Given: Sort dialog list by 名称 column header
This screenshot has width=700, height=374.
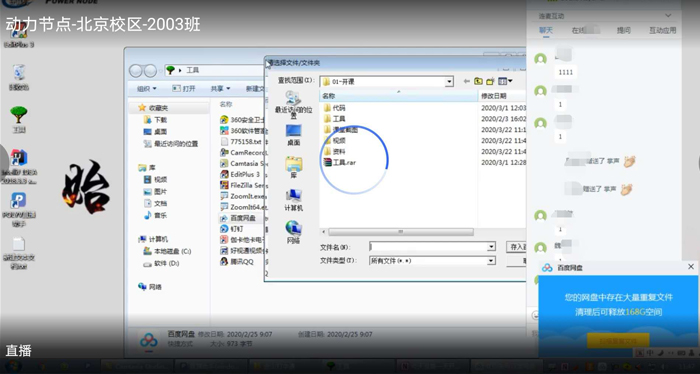Looking at the screenshot, I should (399, 96).
